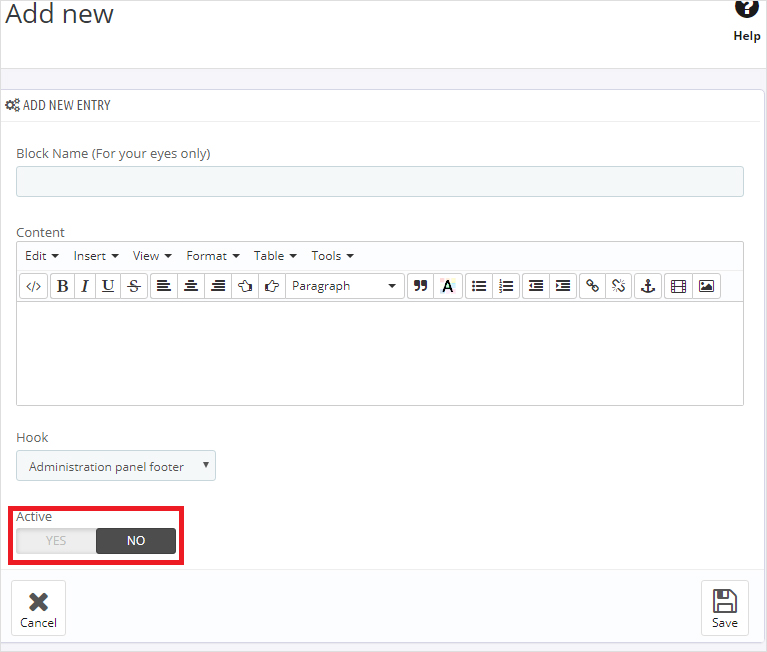
Task: Insert a link using chain icon
Action: pyautogui.click(x=592, y=286)
